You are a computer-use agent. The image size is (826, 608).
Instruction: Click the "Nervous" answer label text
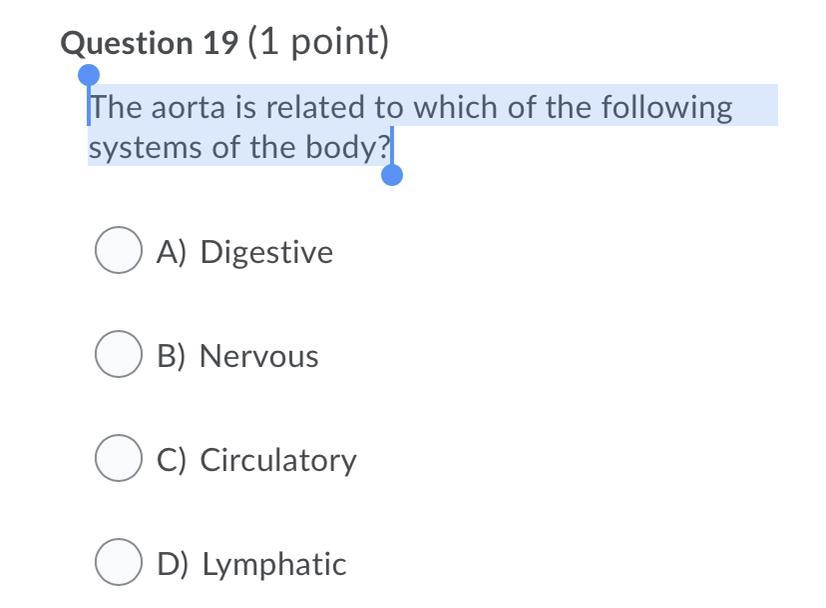coord(258,356)
